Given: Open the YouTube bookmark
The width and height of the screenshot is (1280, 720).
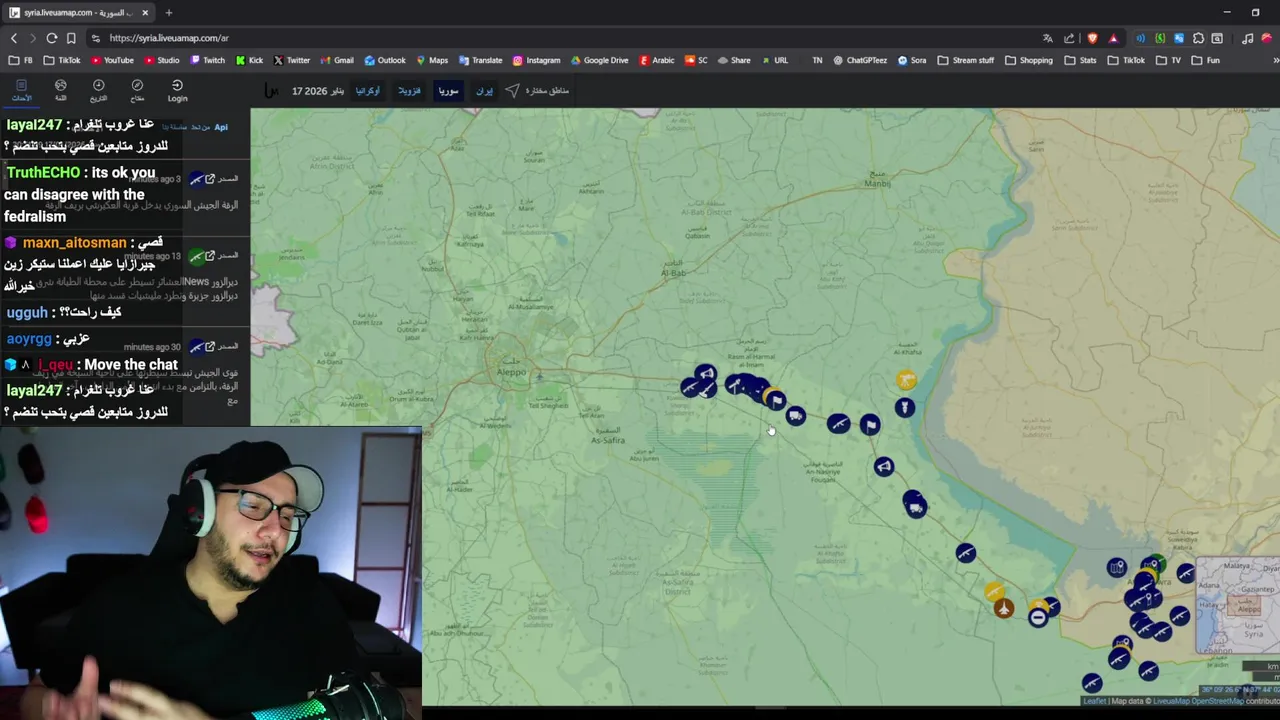Looking at the screenshot, I should pyautogui.click(x=112, y=60).
